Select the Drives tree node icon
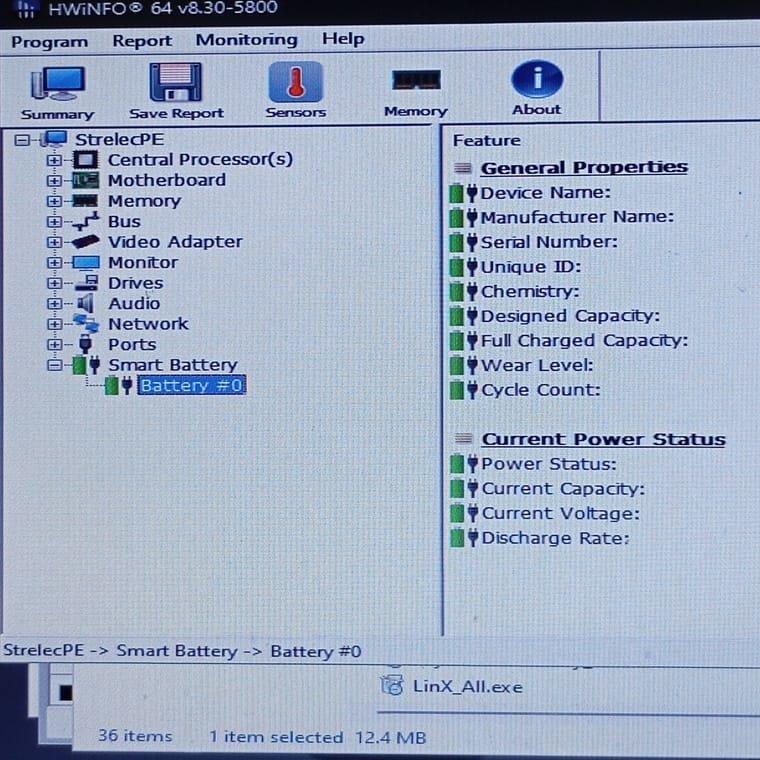Viewport: 760px width, 760px height. tap(87, 283)
